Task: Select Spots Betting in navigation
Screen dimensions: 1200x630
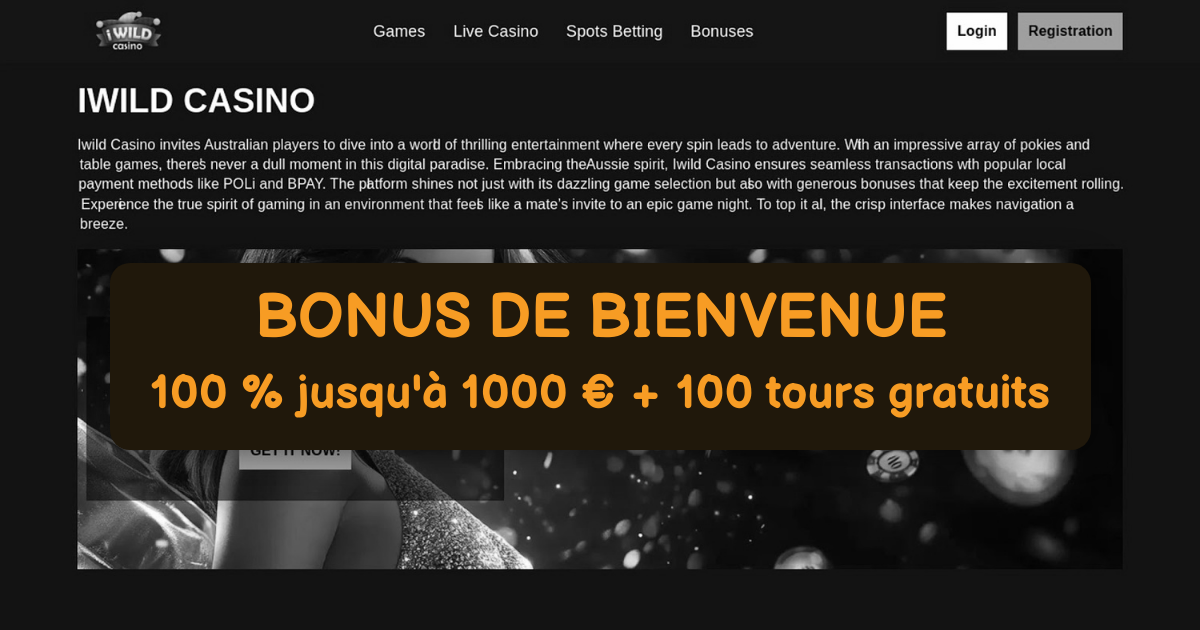Action: point(614,31)
